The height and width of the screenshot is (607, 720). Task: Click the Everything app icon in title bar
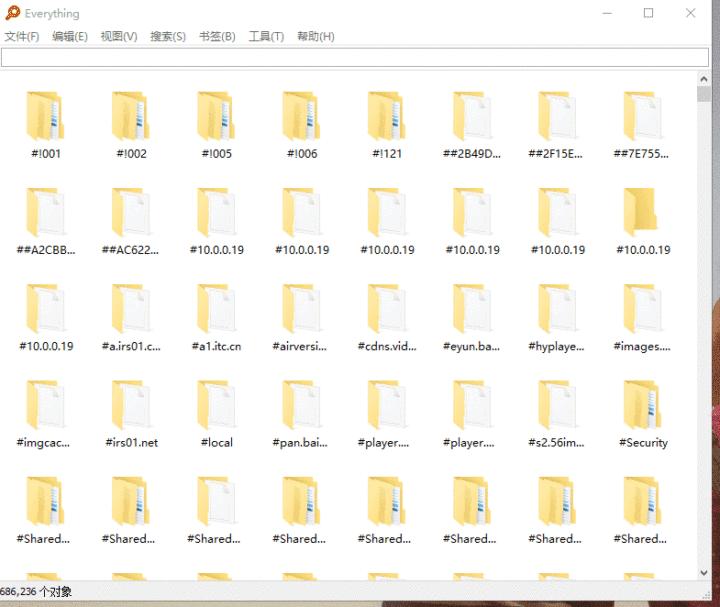pyautogui.click(x=12, y=13)
